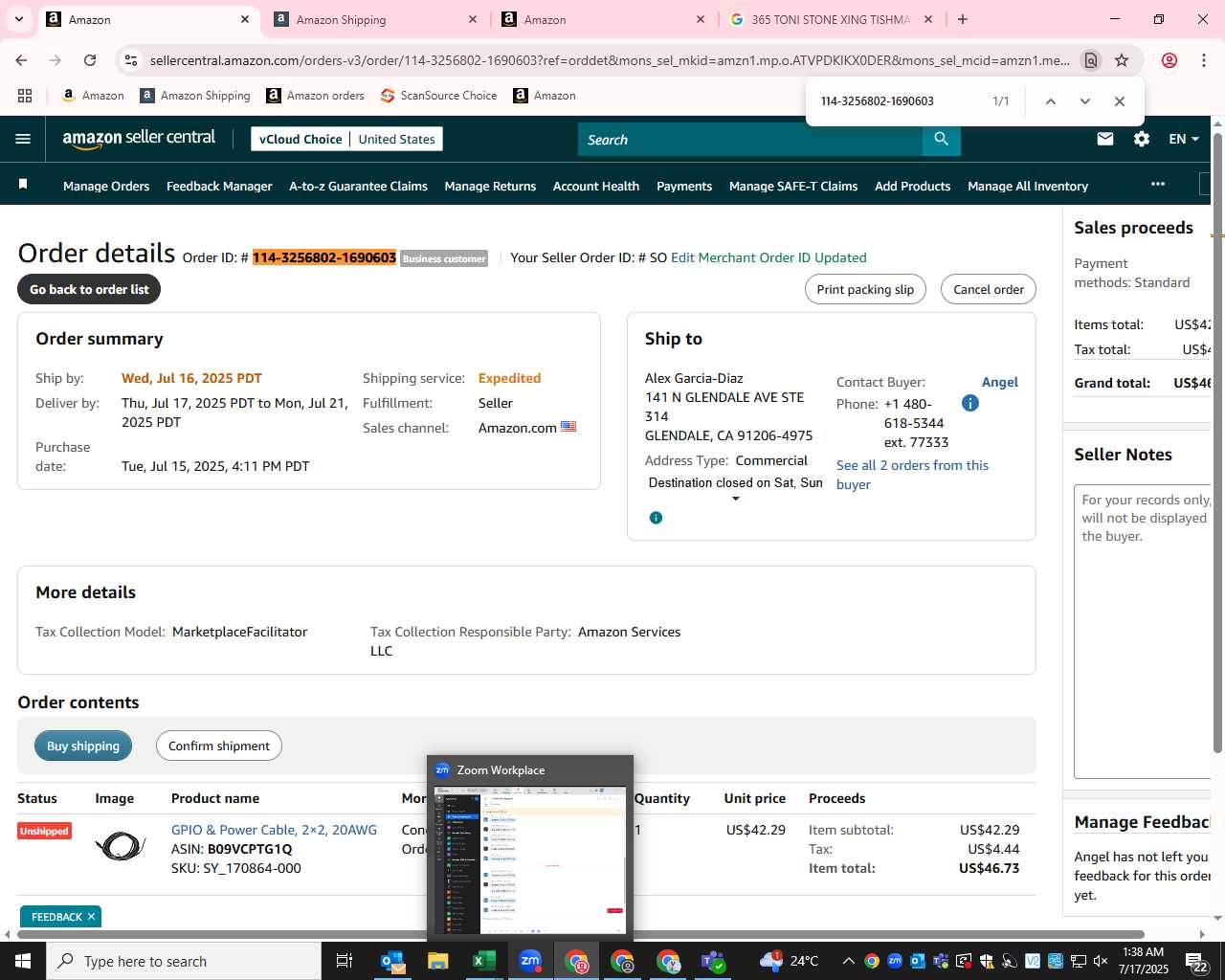Click the vertical page scrollbar
This screenshot has height=980, width=1225.
coord(1217,442)
